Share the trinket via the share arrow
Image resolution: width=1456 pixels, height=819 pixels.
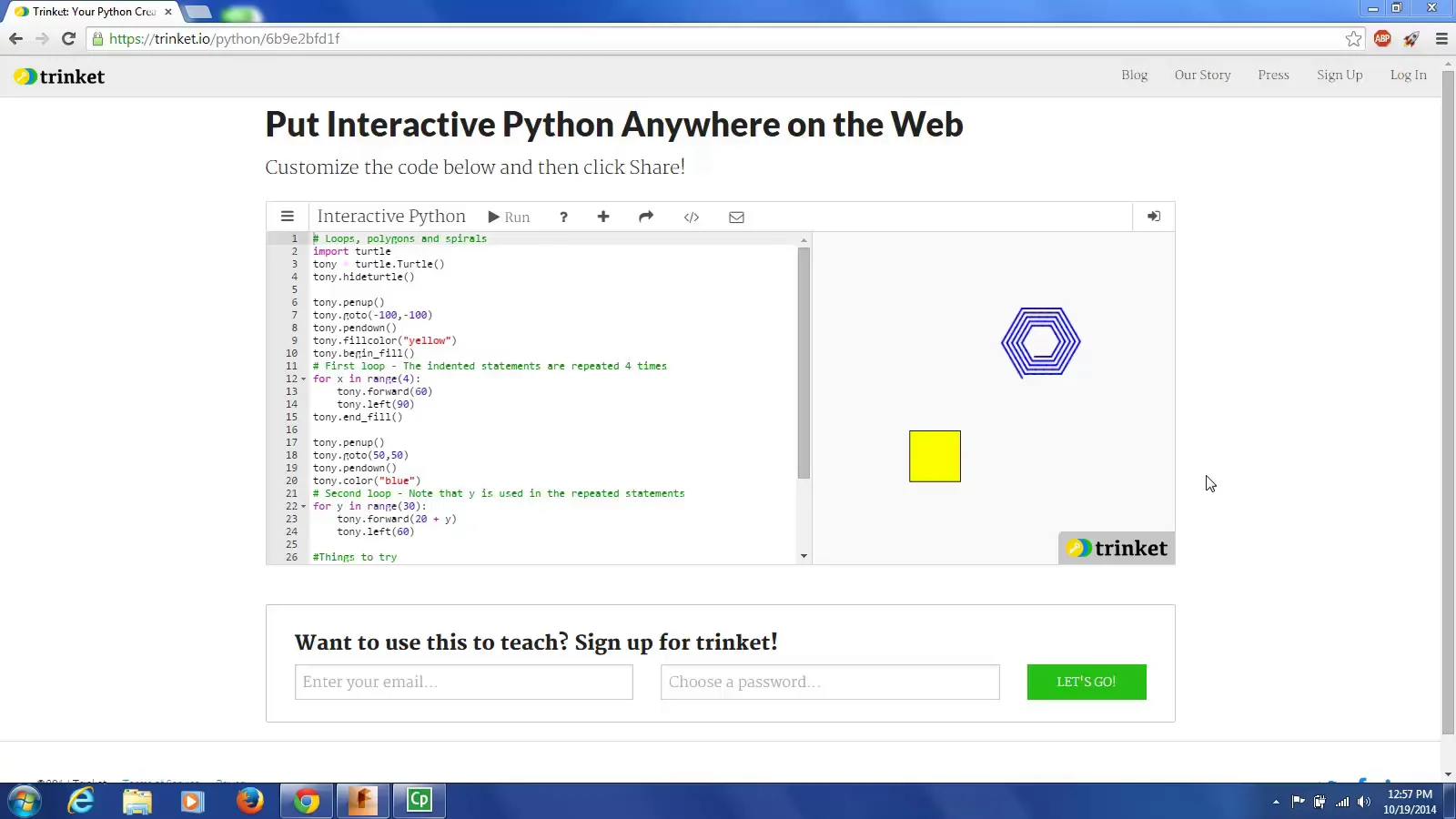pyautogui.click(x=645, y=217)
